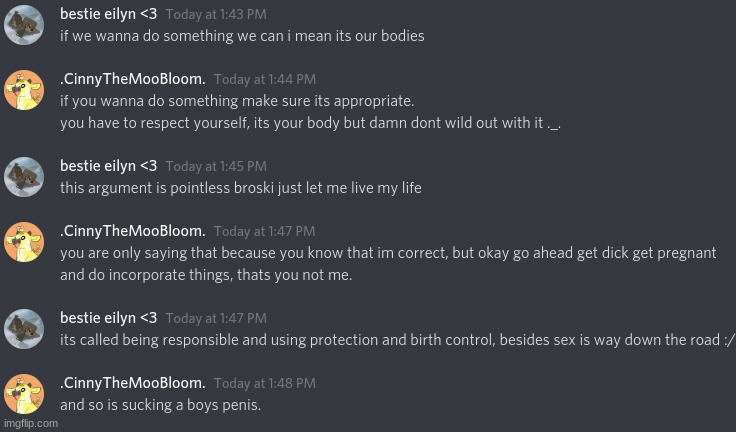Click the 'bestie eilyn <3' username at 1:45 PM
Viewport: 736px width, 432px height.
108,166
